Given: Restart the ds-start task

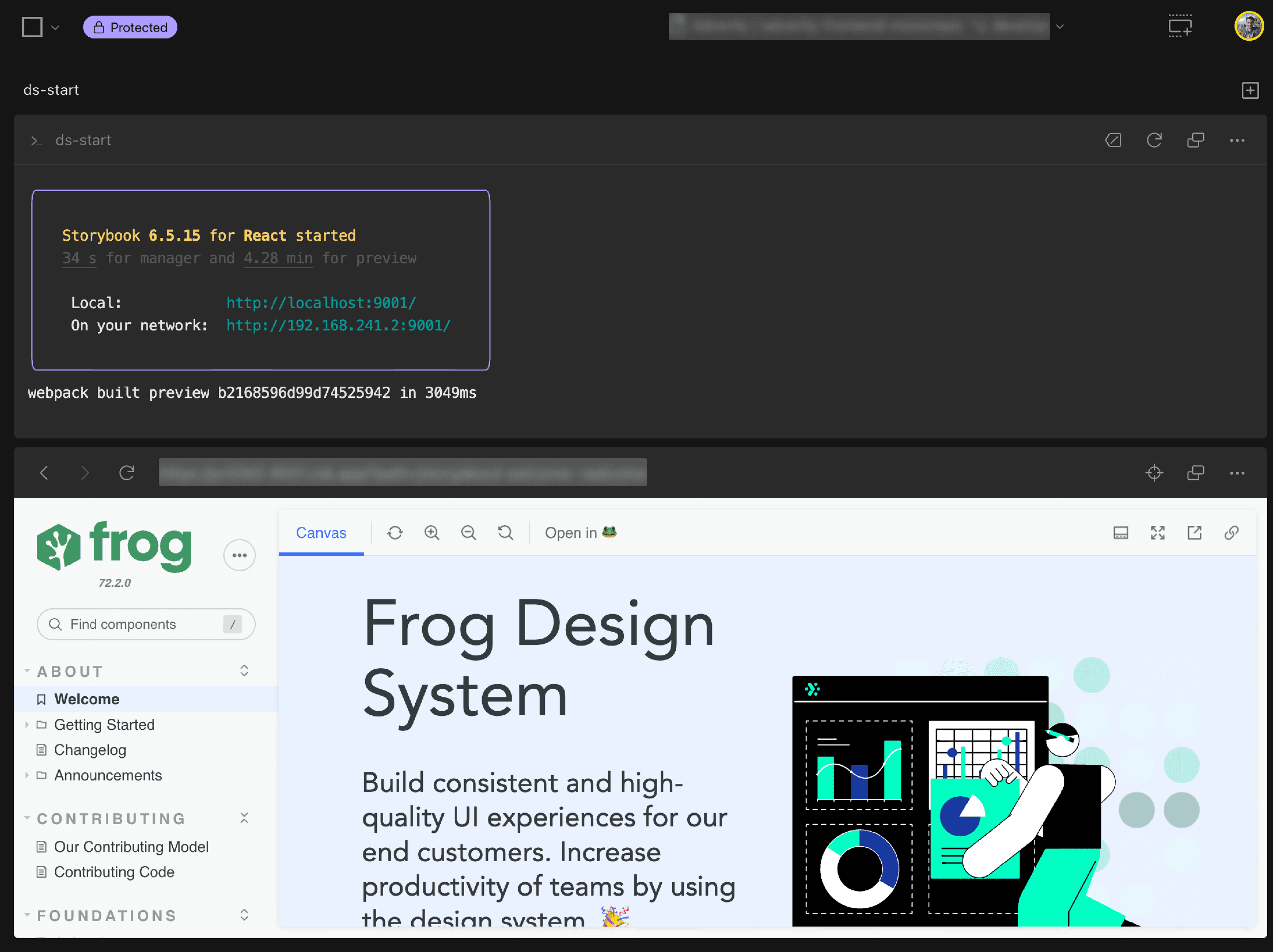Looking at the screenshot, I should (x=1154, y=140).
